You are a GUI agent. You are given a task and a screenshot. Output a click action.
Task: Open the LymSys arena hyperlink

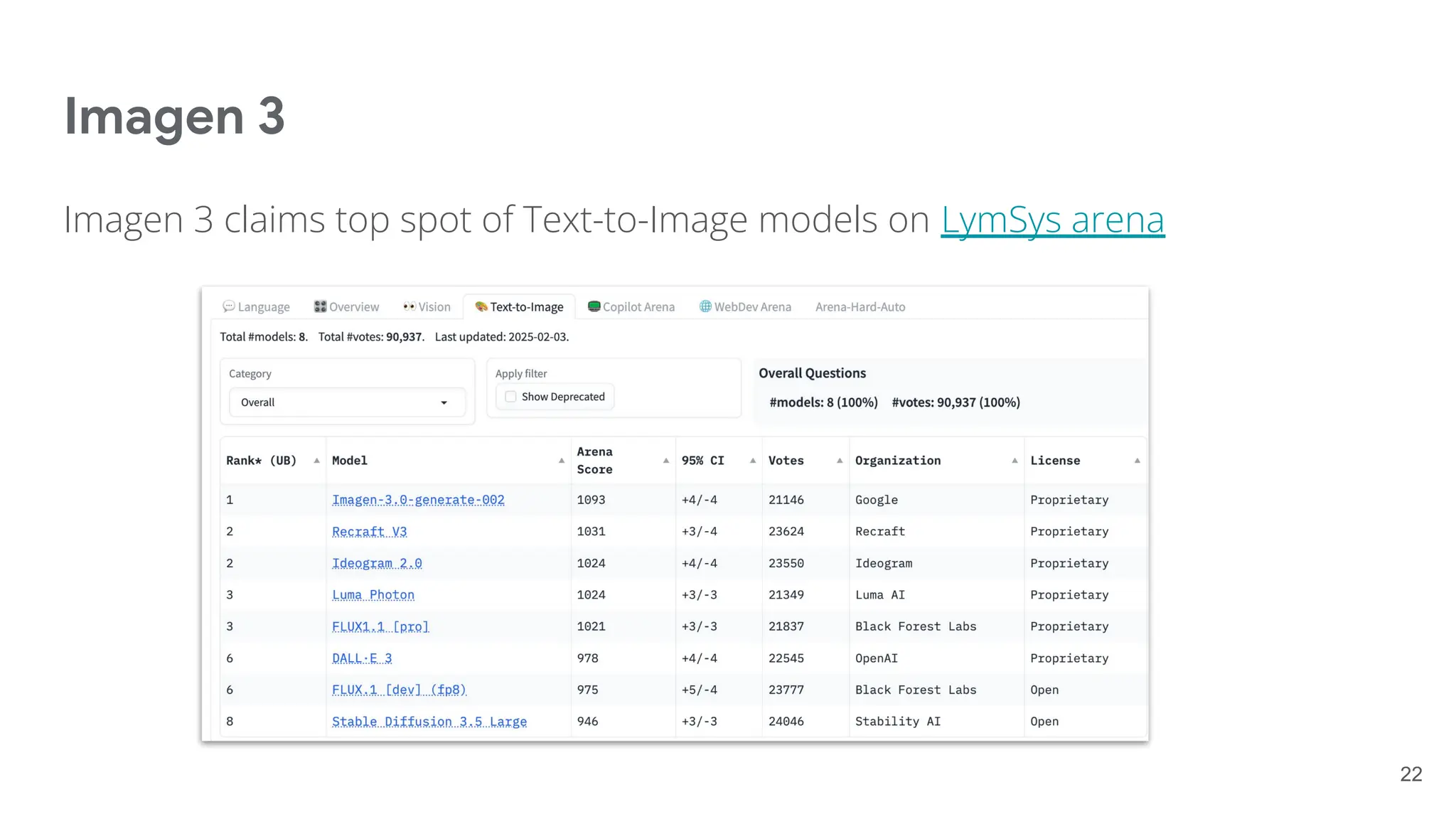(x=1052, y=220)
